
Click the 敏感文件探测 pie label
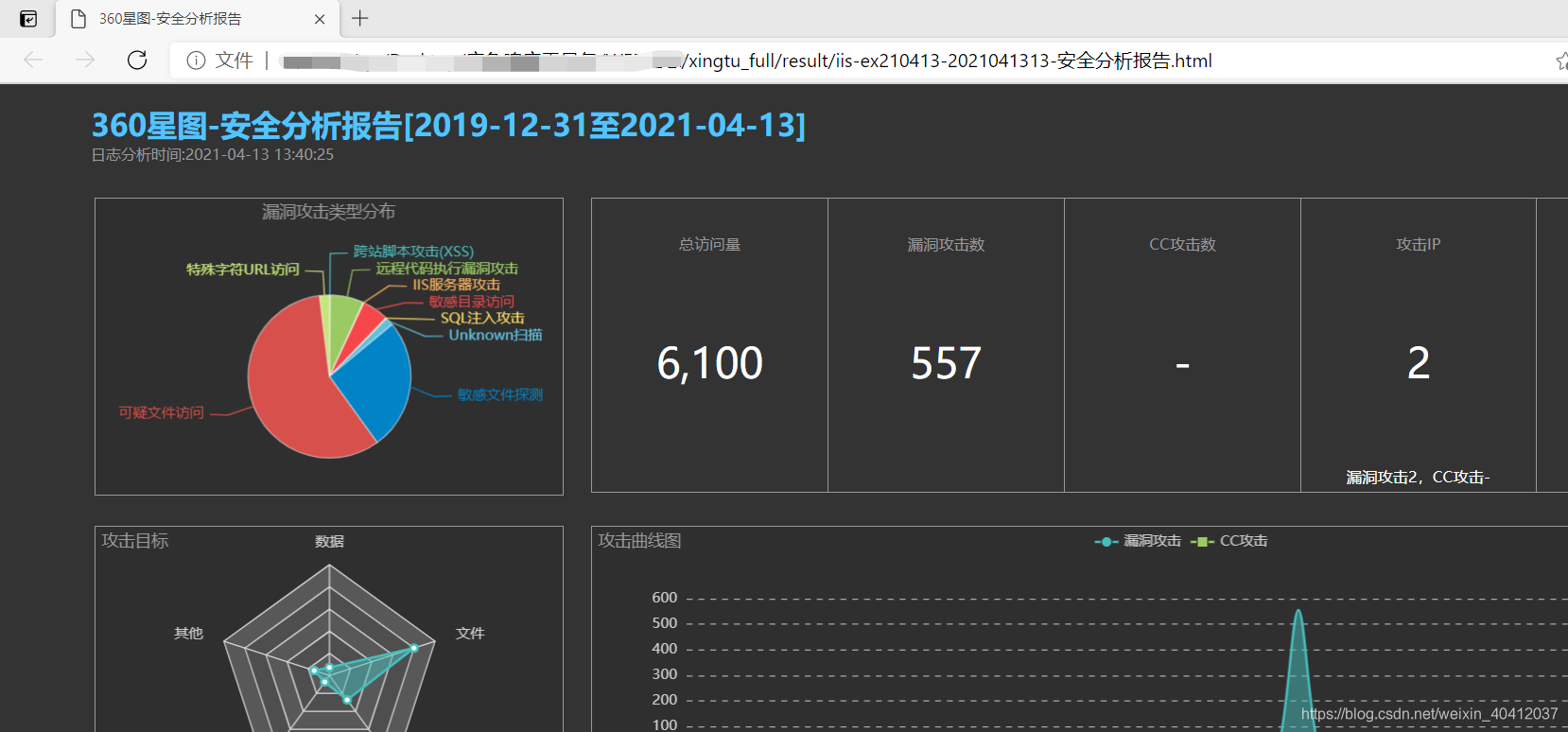point(500,394)
